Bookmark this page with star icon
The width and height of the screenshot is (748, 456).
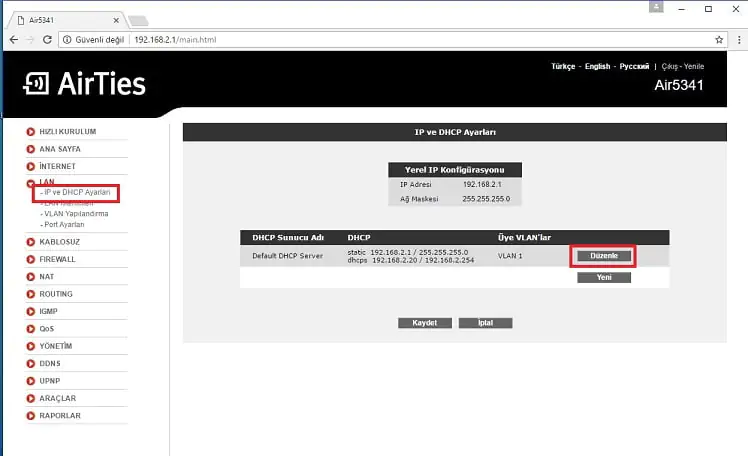[719, 40]
